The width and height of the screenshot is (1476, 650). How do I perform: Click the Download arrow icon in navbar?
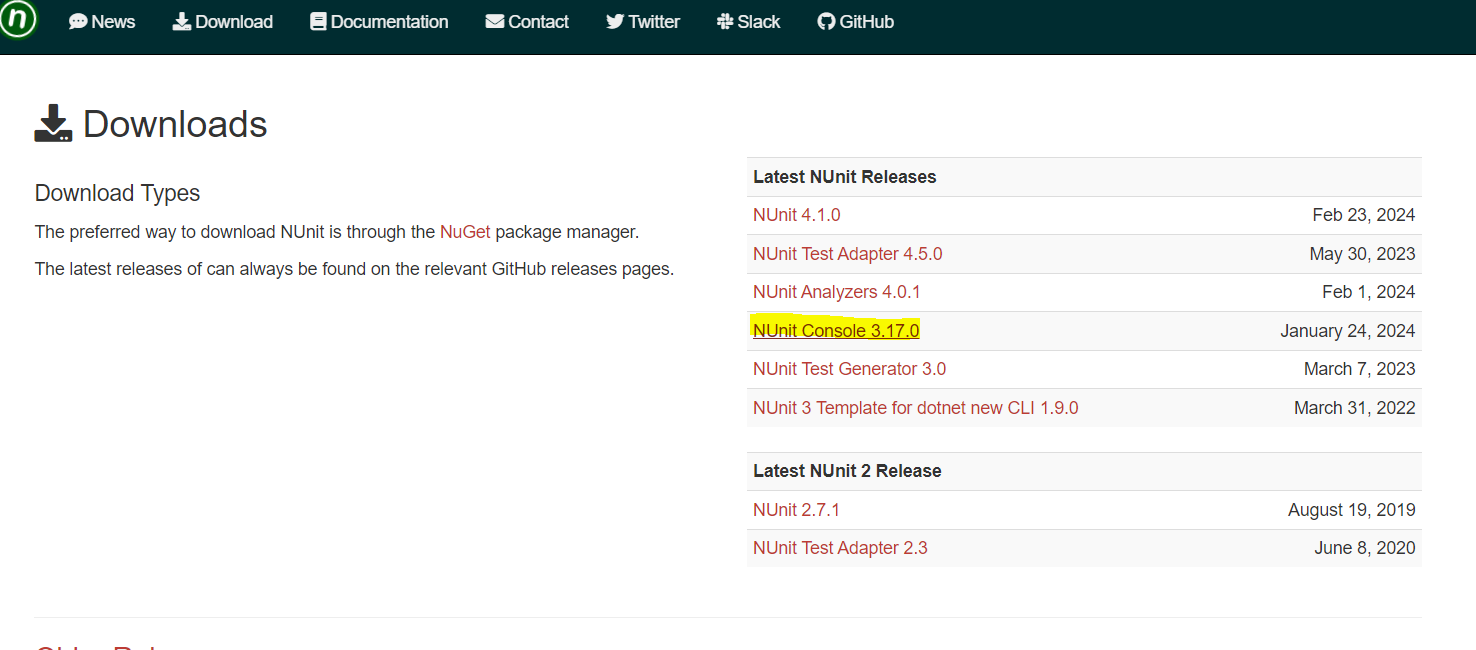[x=182, y=22]
